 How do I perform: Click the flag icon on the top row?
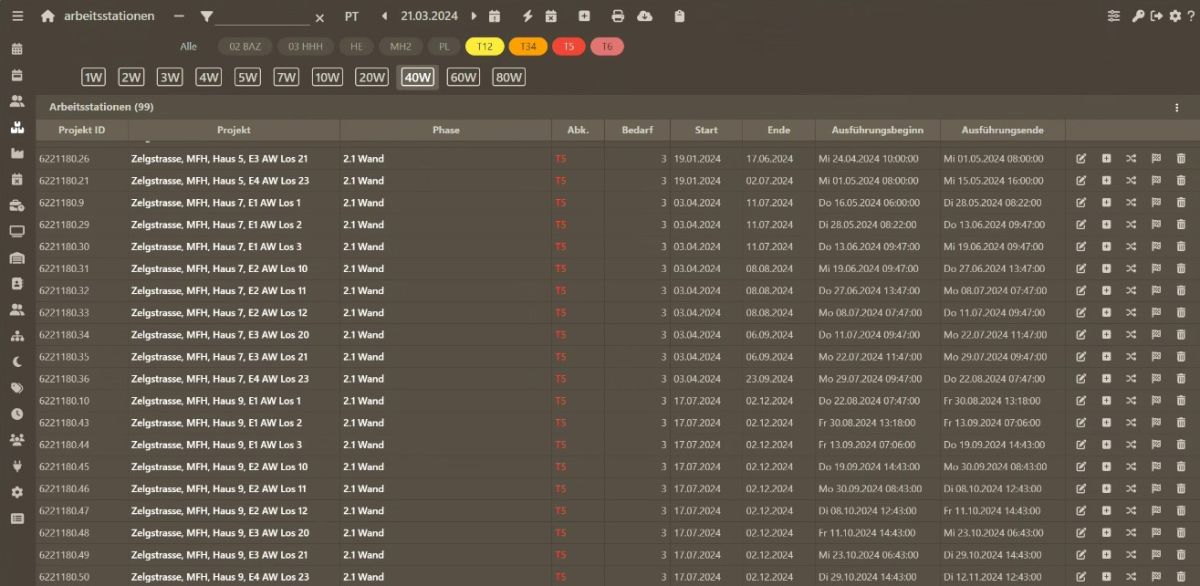pyautogui.click(x=1158, y=157)
